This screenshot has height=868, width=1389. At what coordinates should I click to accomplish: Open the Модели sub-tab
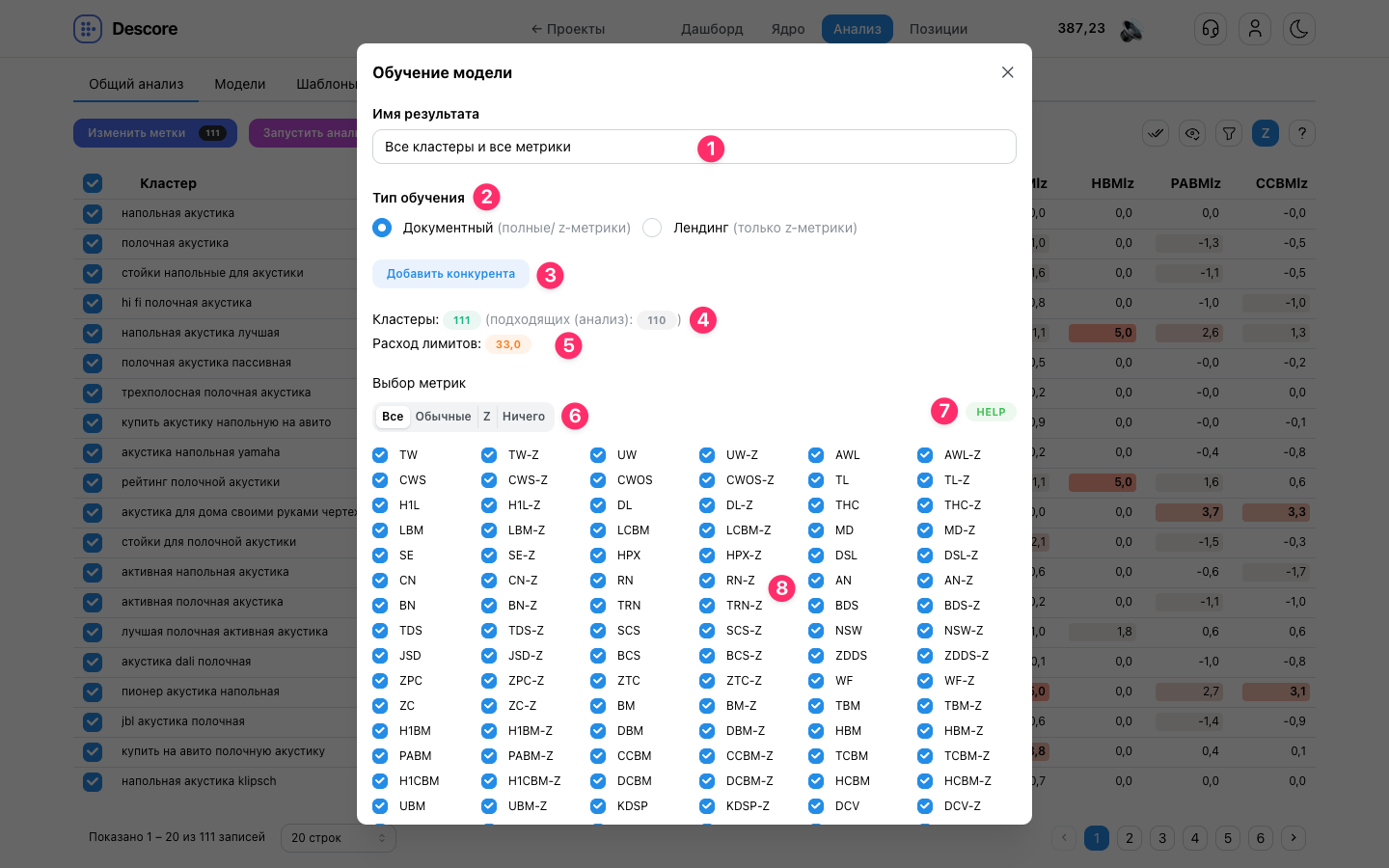point(239,84)
